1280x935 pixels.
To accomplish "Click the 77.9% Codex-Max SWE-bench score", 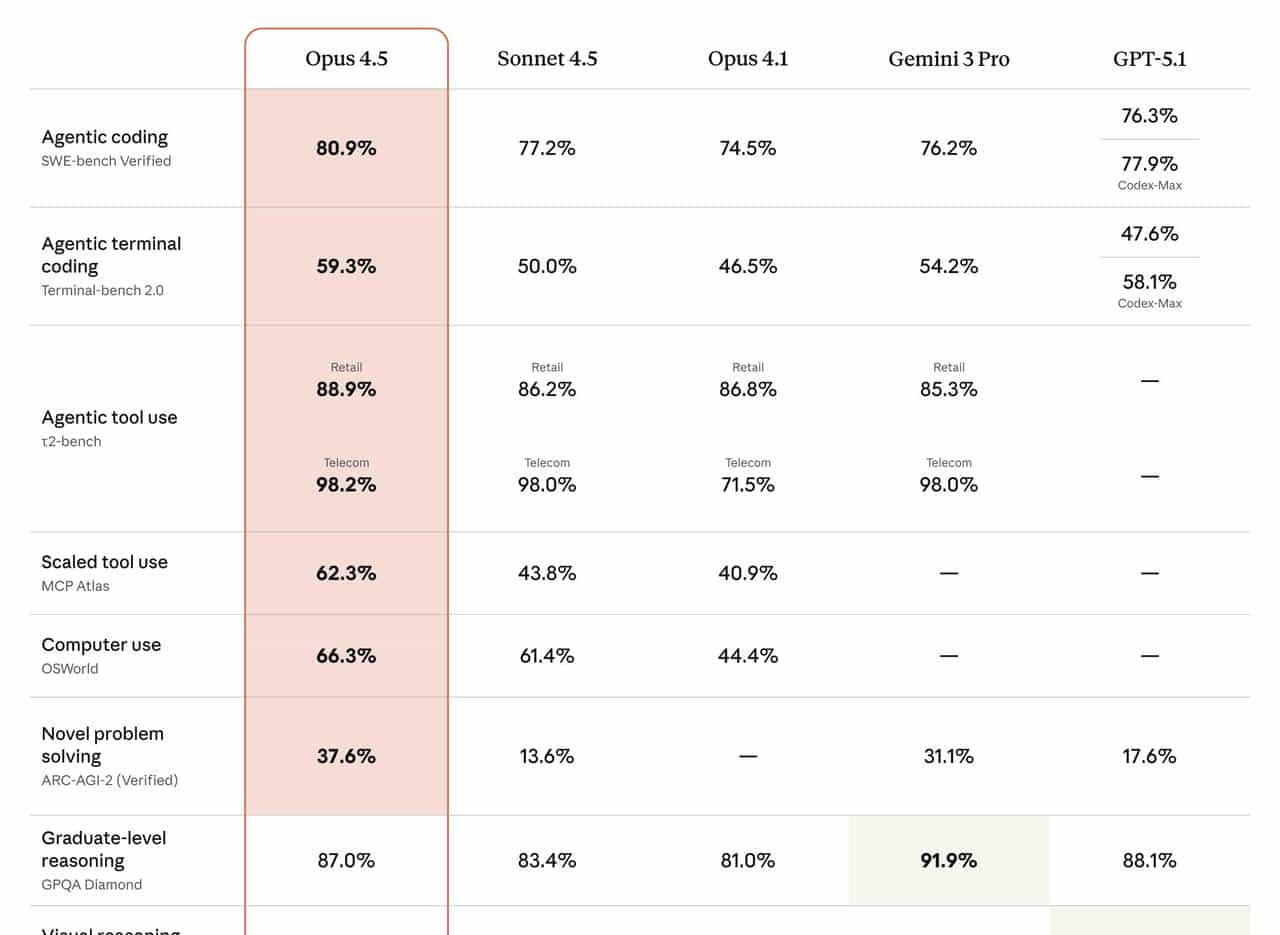I will (x=1149, y=164).
